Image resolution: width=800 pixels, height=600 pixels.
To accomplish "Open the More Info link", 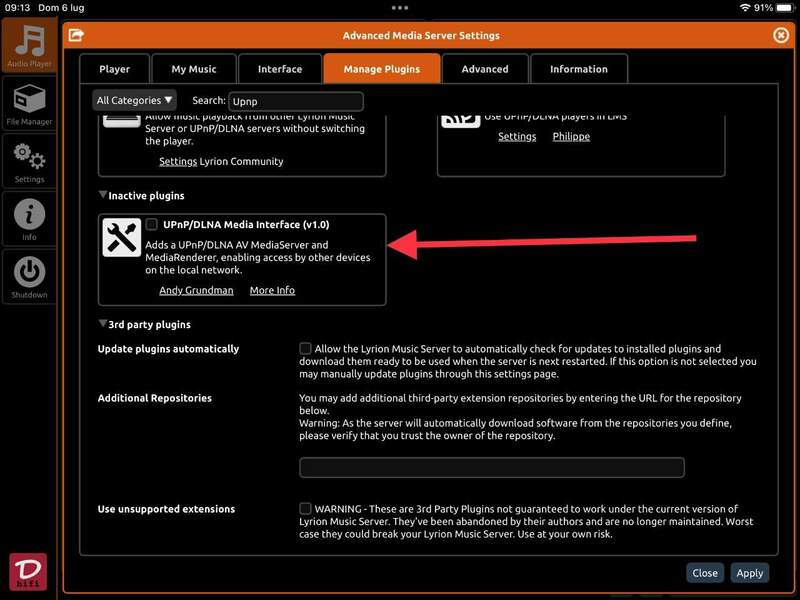I will 272,290.
